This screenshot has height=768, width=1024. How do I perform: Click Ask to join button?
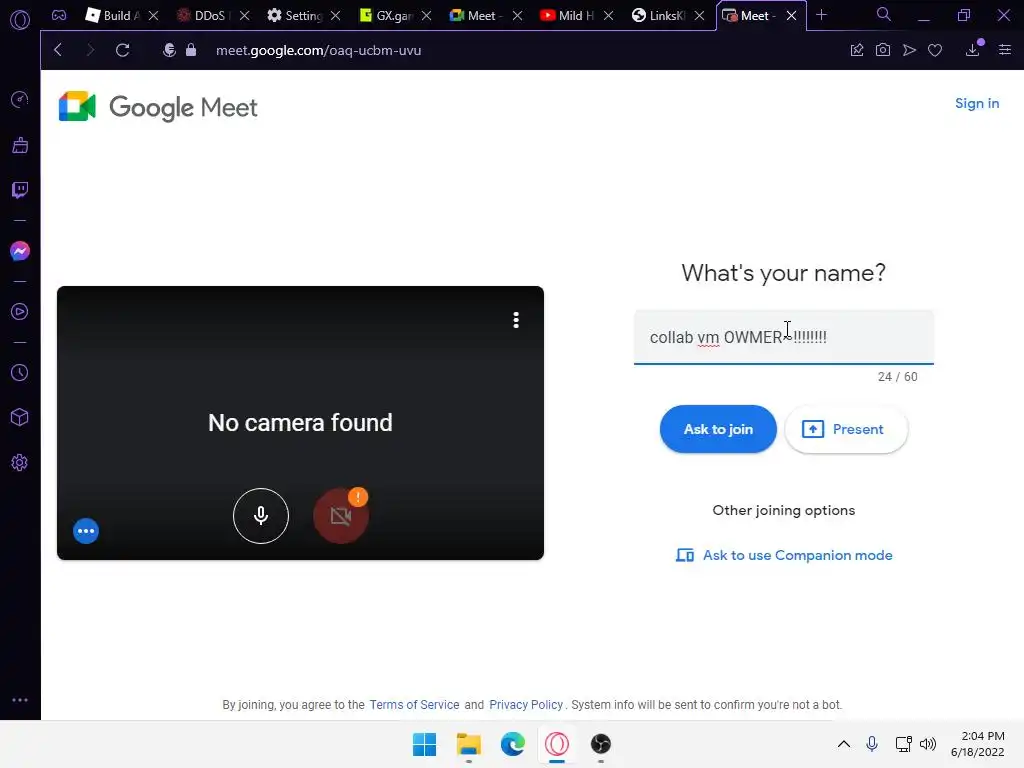coord(718,429)
